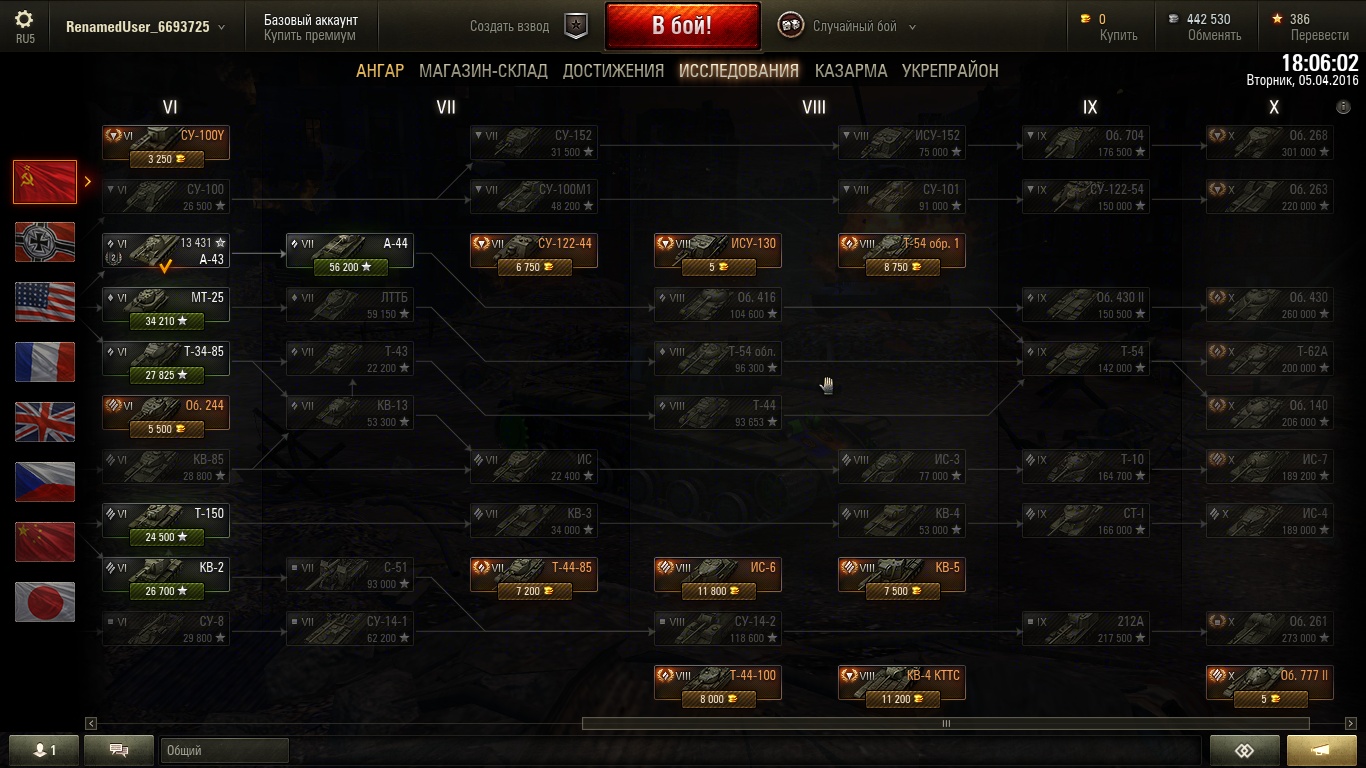This screenshot has width=1366, height=768.
Task: Select the USA nation flag
Action: 45,302
